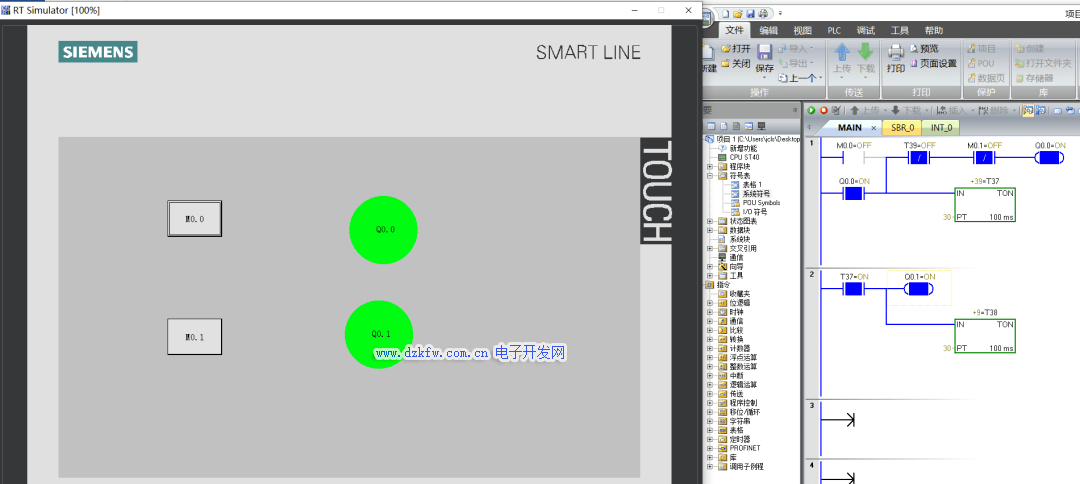Switch to the SBR_0 editor tab
The width and height of the screenshot is (1080, 484).
coord(902,128)
